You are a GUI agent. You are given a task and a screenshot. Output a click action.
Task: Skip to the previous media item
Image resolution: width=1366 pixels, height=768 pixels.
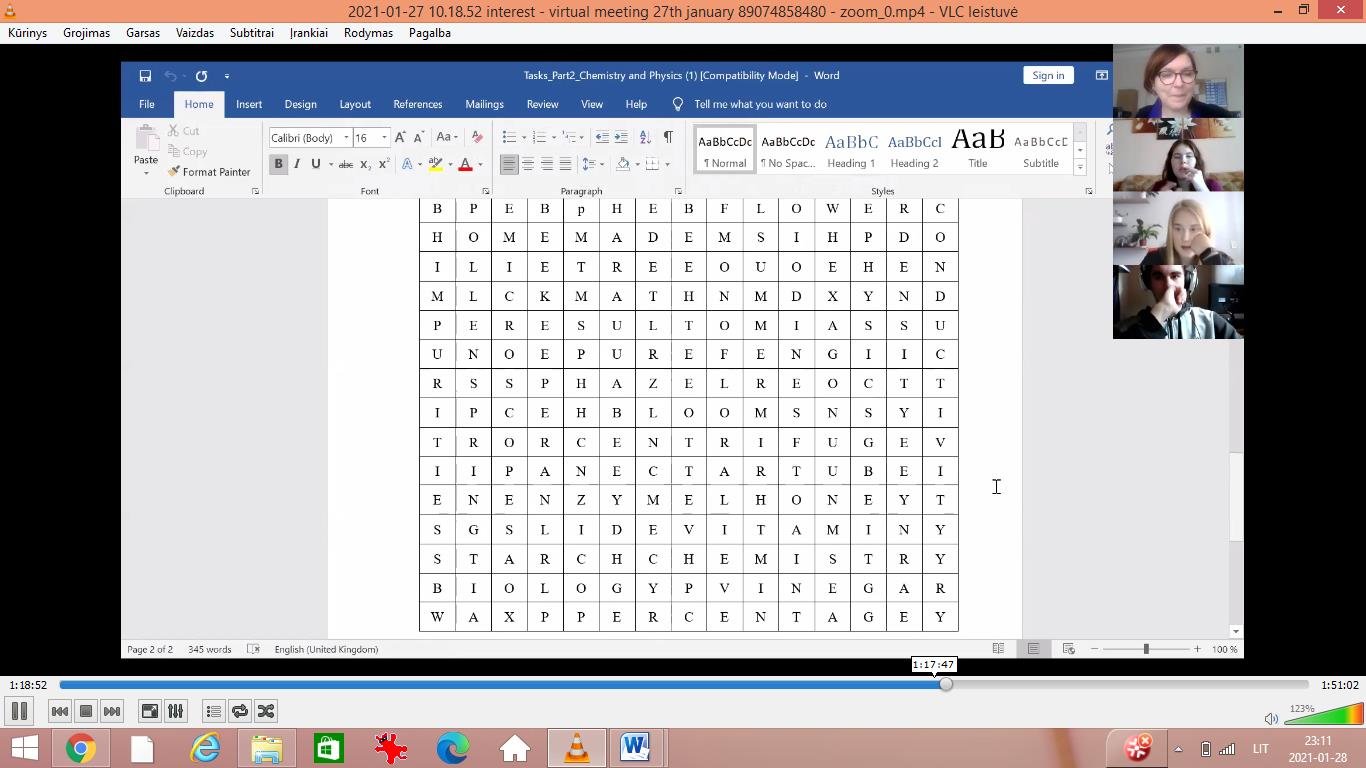click(60, 711)
